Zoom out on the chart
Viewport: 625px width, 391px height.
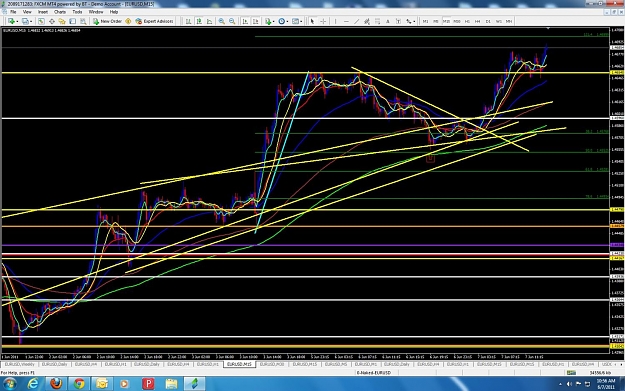232,21
